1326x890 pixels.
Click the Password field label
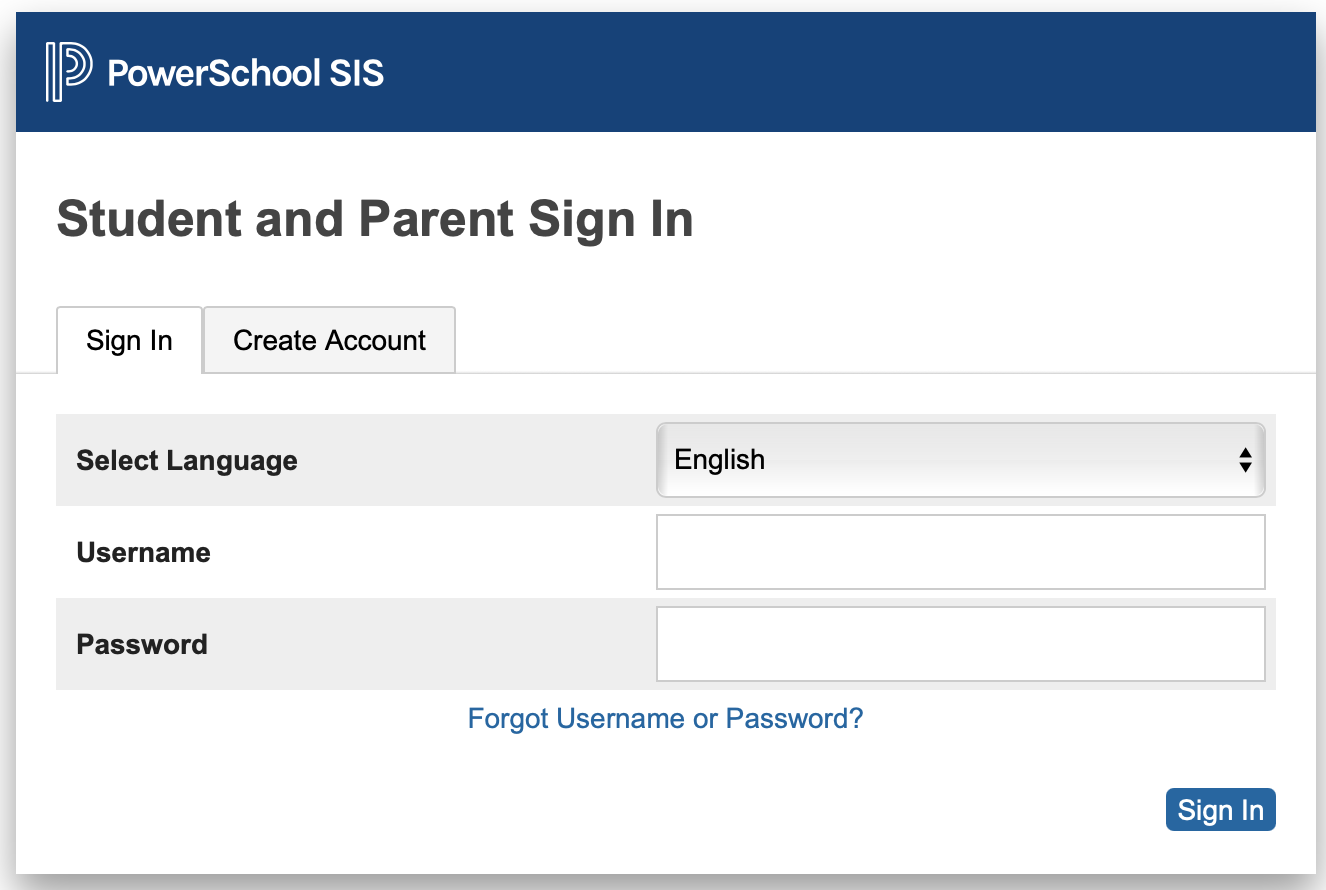click(142, 644)
